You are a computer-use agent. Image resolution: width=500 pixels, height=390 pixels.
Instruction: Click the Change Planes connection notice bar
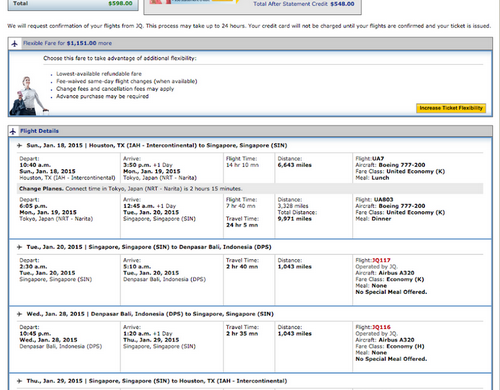pos(250,189)
